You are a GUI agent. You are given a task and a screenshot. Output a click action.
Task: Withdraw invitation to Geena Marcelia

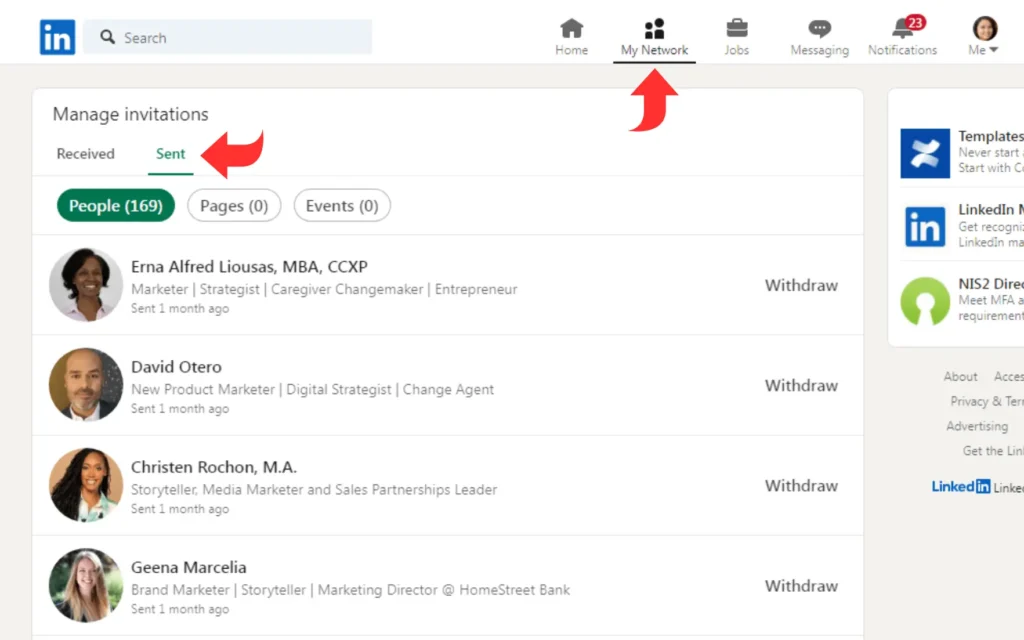pyautogui.click(x=801, y=586)
